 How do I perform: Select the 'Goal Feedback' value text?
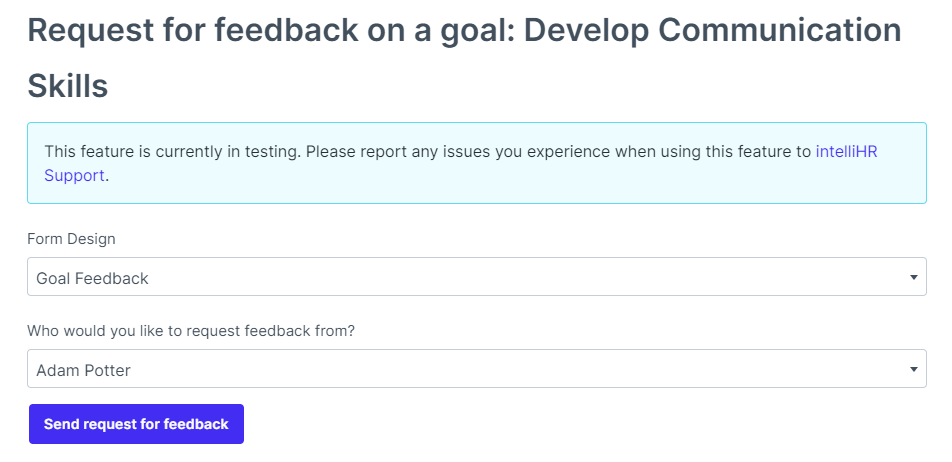[92, 278]
